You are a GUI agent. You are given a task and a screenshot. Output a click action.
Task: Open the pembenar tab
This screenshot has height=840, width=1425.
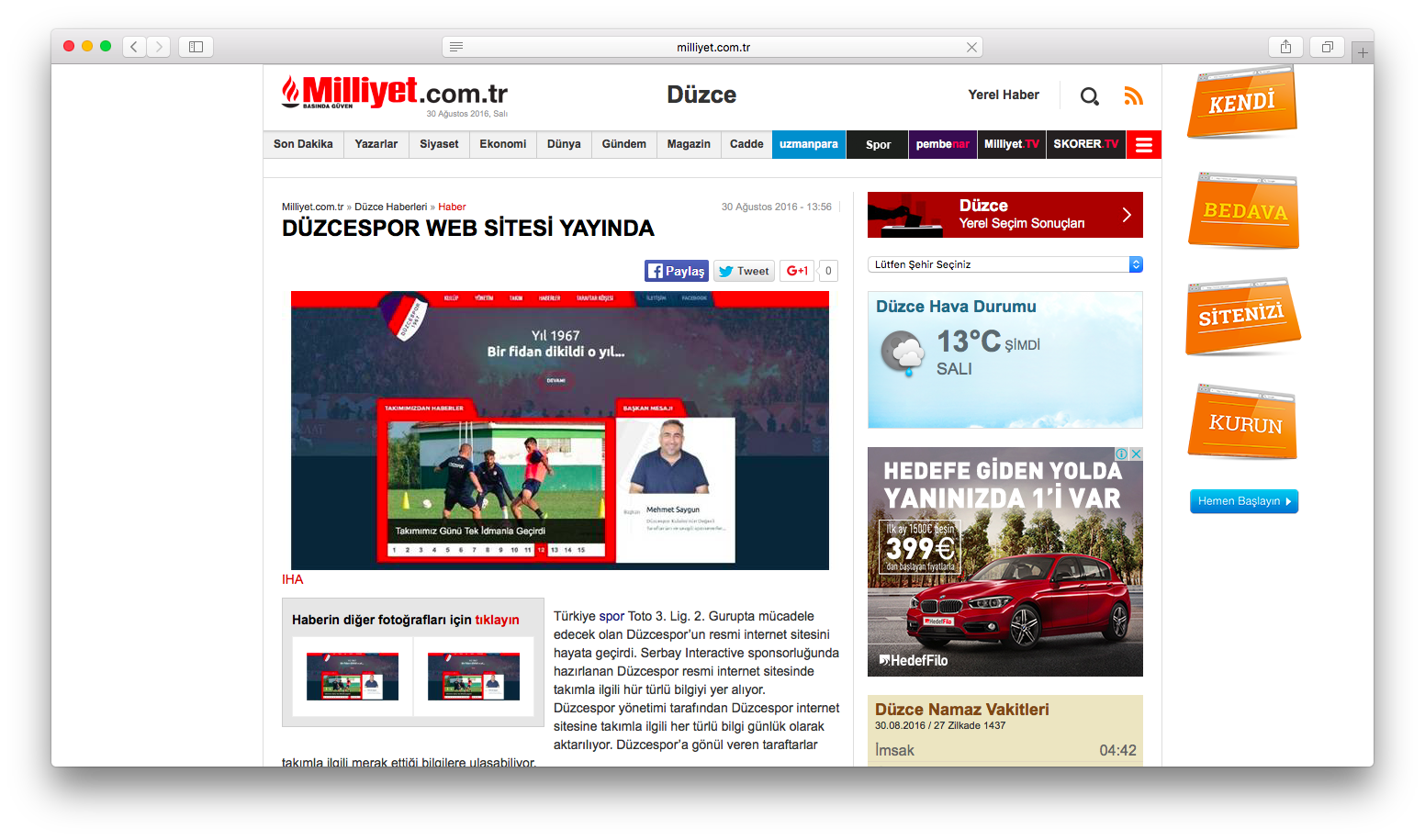click(943, 144)
